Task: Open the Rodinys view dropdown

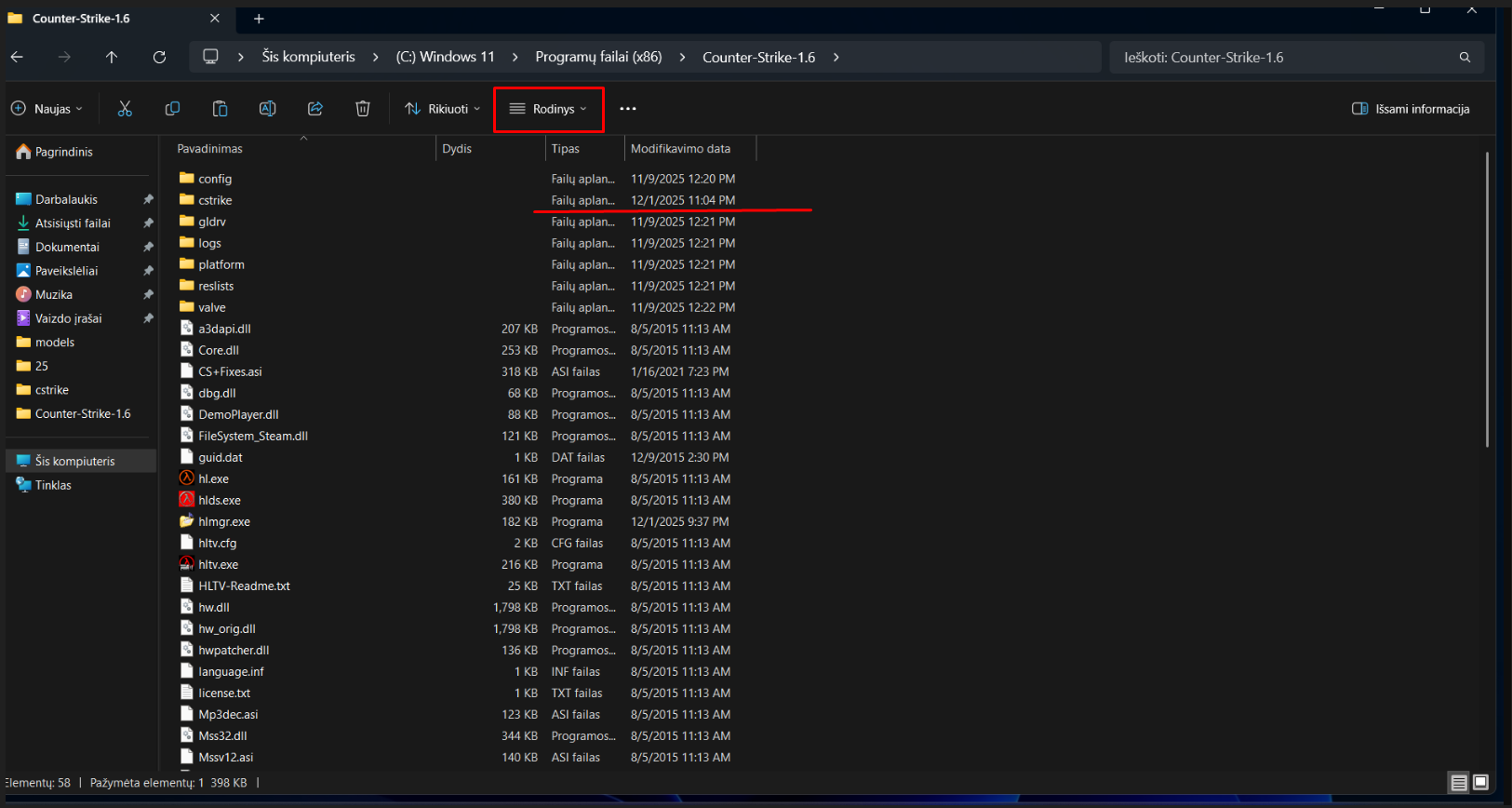Action: tap(548, 109)
